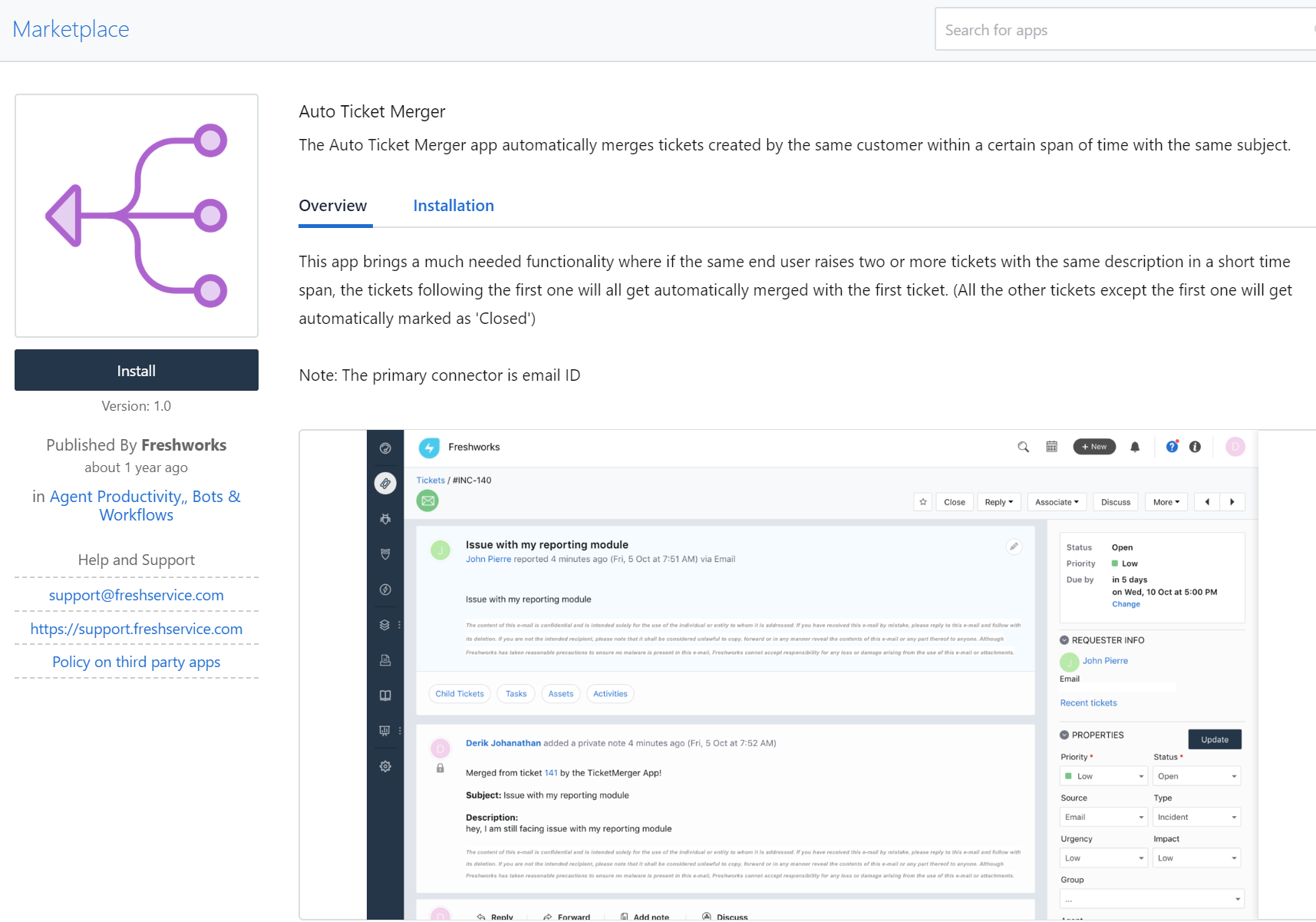Click the dashboard icon in screenshot sidebar

(x=385, y=448)
